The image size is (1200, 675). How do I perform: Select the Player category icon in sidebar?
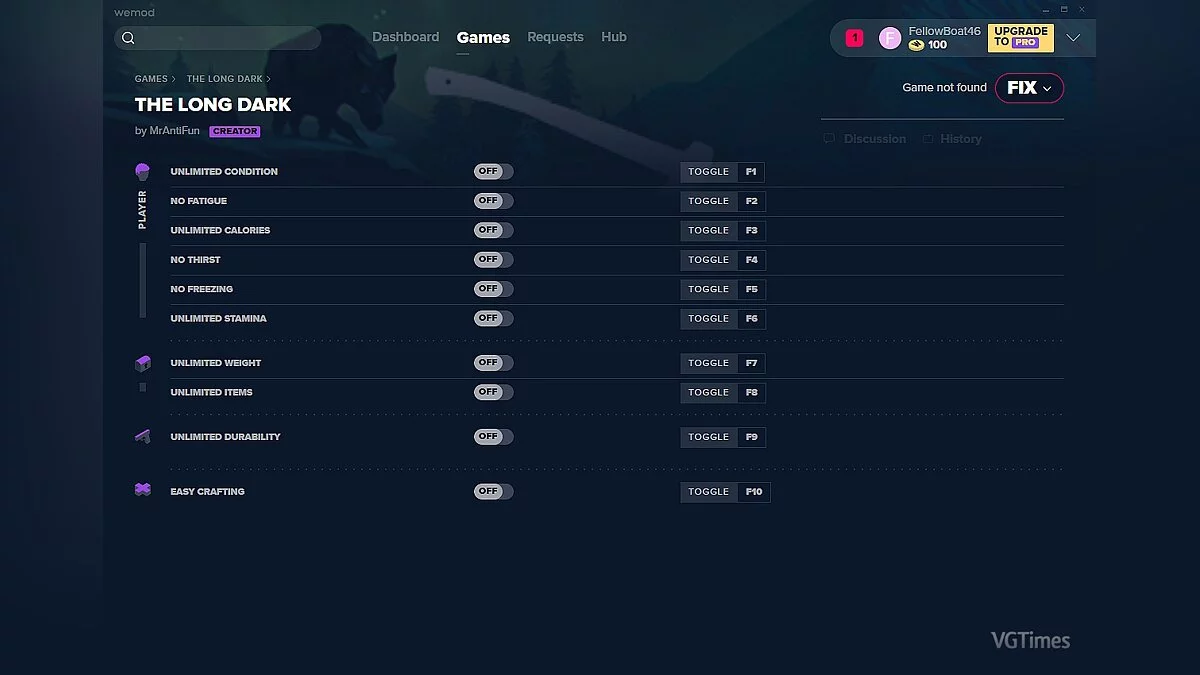point(143,170)
